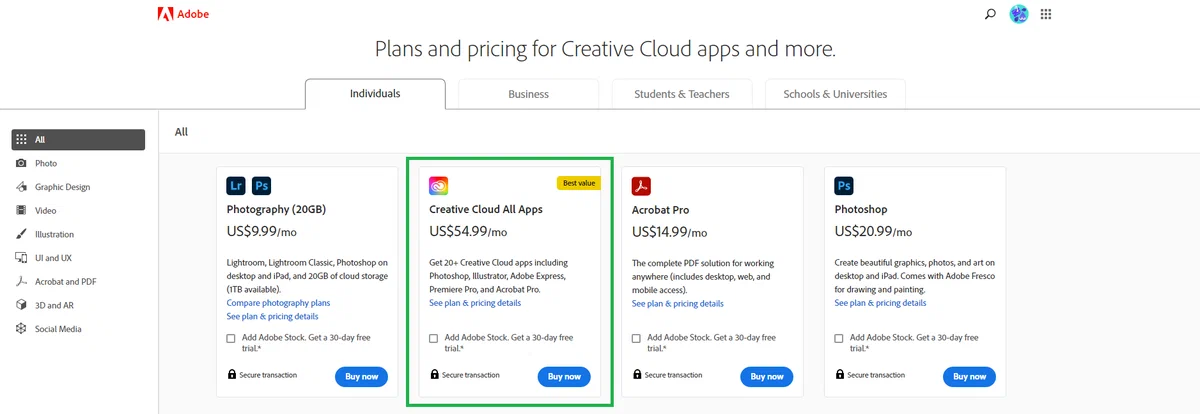1200x414 pixels.
Task: Click the Creative Cloud rainbow icon
Action: pos(439,185)
